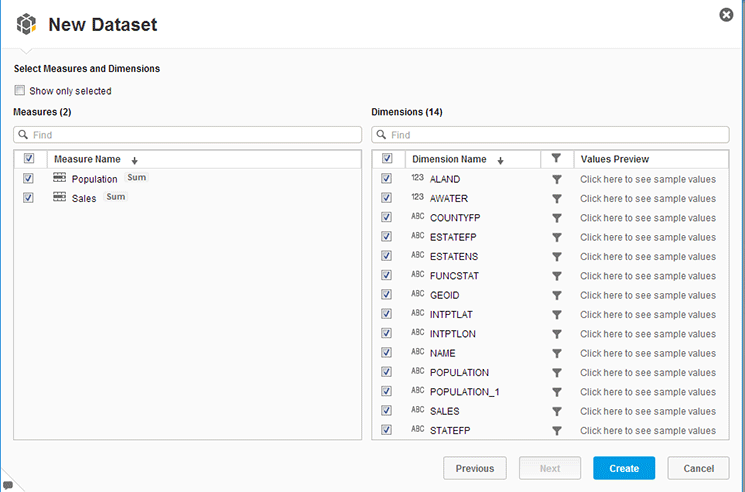Click the 123 type icon for AWATER
Screen dimensions: 745x492
(418, 198)
